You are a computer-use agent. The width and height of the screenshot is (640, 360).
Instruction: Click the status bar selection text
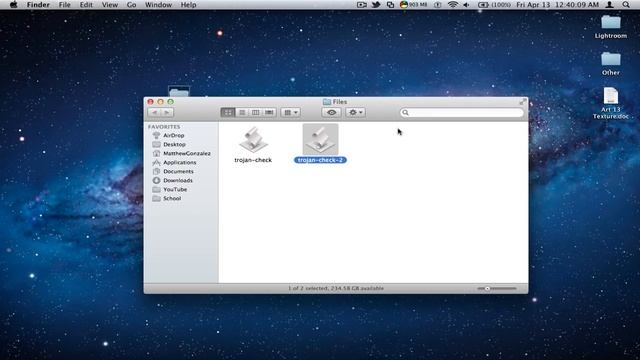[x=336, y=288]
